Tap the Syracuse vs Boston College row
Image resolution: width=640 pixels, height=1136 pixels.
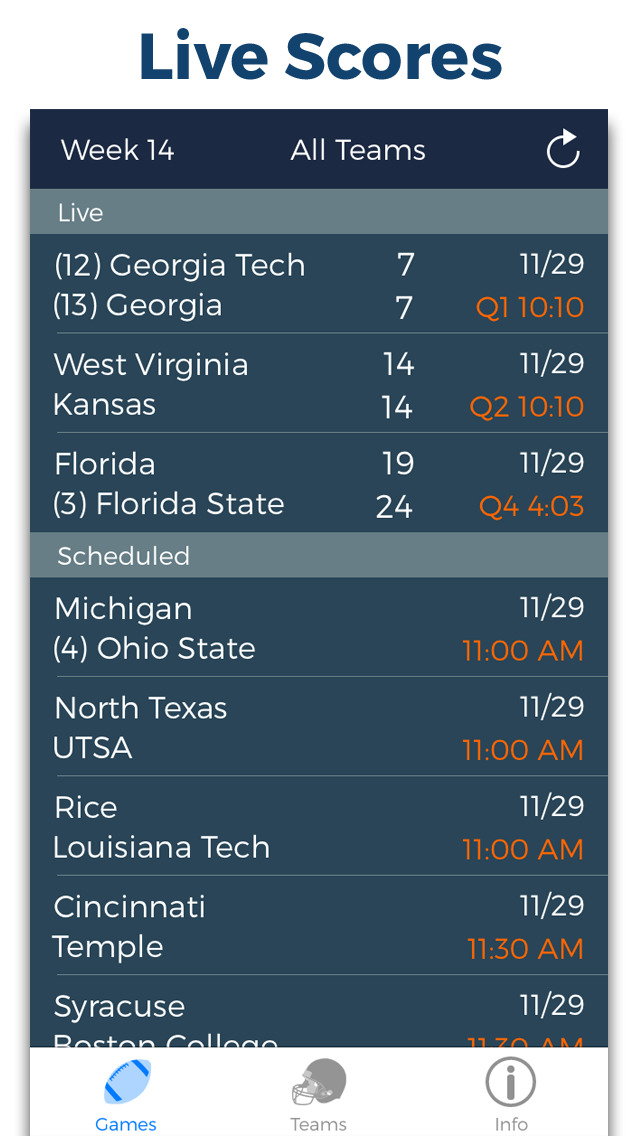point(318,1014)
